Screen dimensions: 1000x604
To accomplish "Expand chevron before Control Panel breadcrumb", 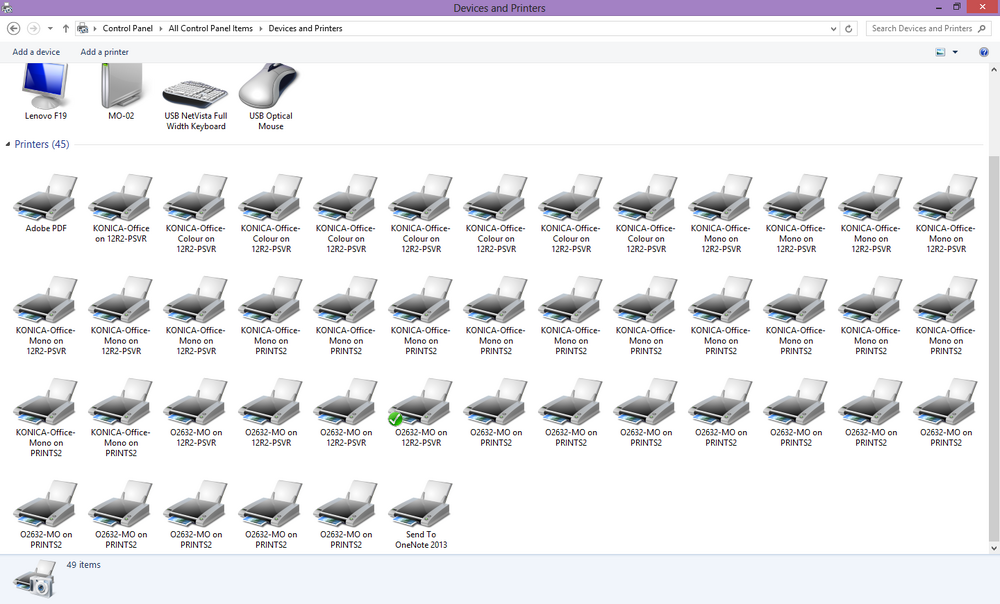I will (95, 29).
